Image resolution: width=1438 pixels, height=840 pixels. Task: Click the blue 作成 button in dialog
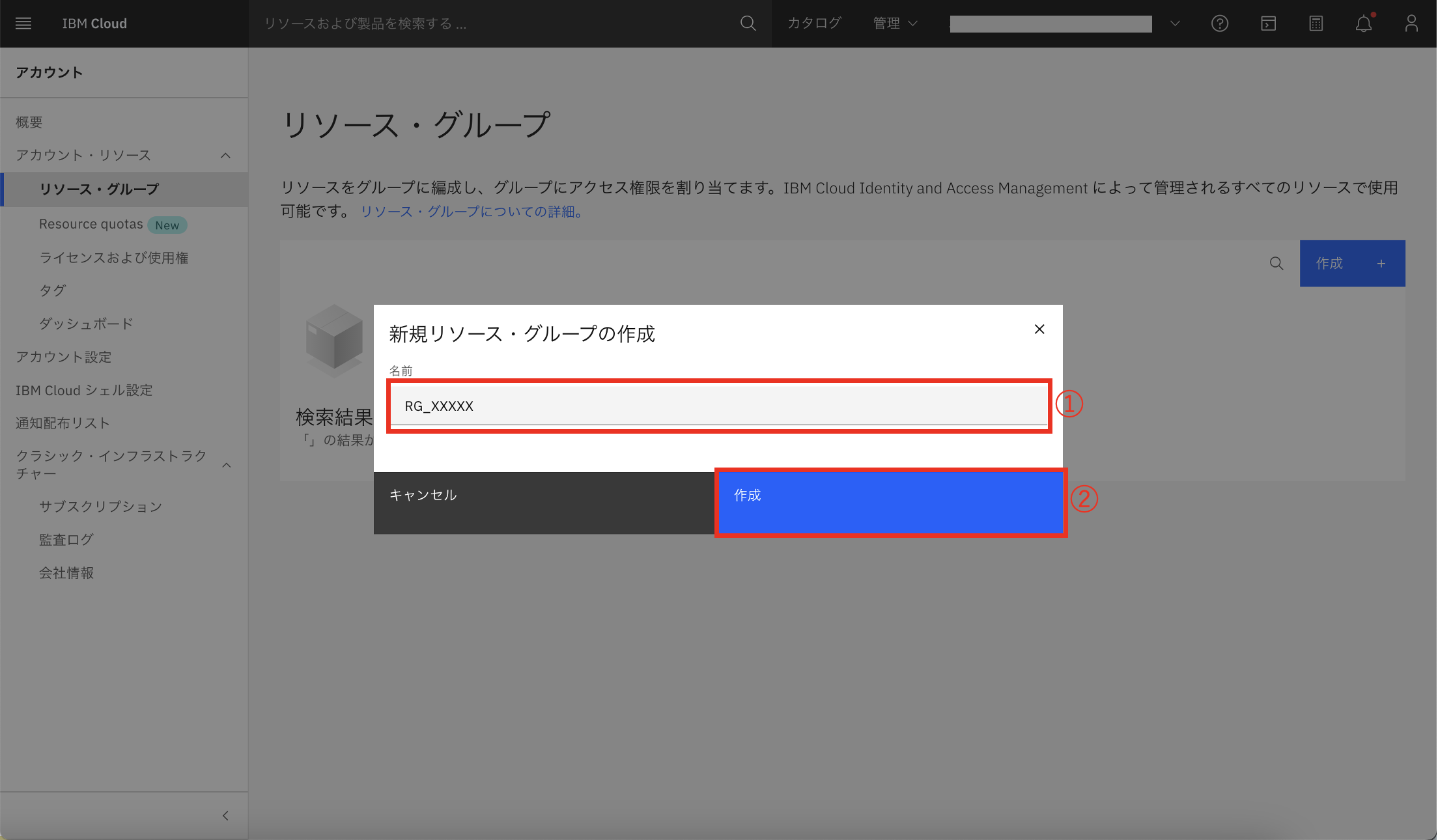pyautogui.click(x=890, y=503)
